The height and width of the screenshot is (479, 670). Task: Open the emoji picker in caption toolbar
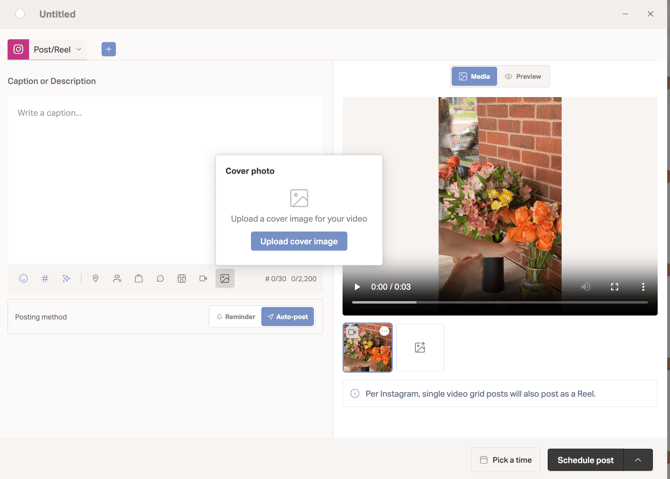click(24, 279)
